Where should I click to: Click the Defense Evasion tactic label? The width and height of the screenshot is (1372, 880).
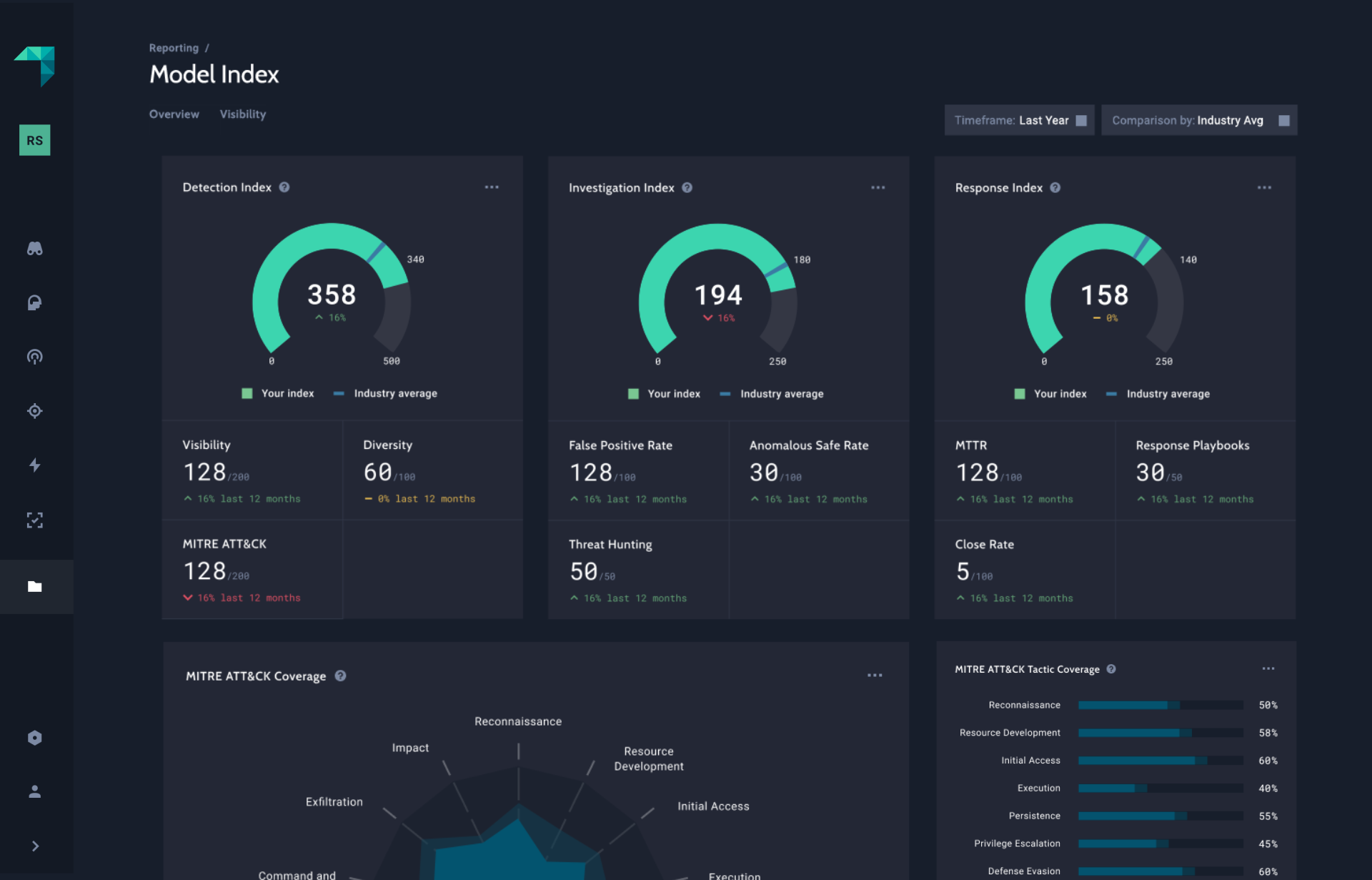(x=1024, y=871)
